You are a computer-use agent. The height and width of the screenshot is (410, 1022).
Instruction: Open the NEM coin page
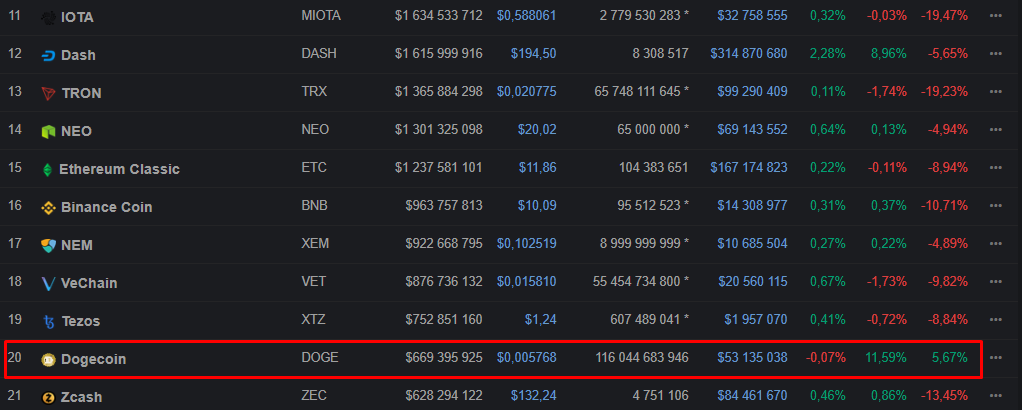click(x=77, y=245)
